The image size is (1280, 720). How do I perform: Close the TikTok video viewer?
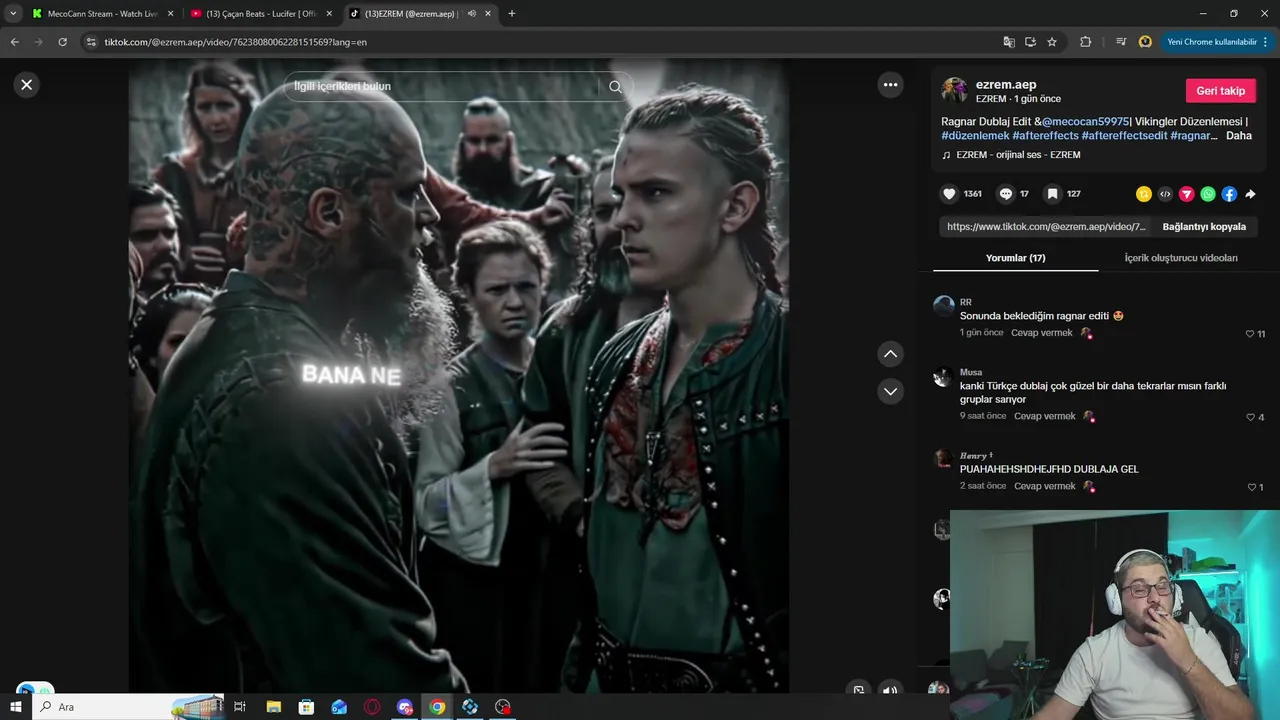[x=27, y=85]
